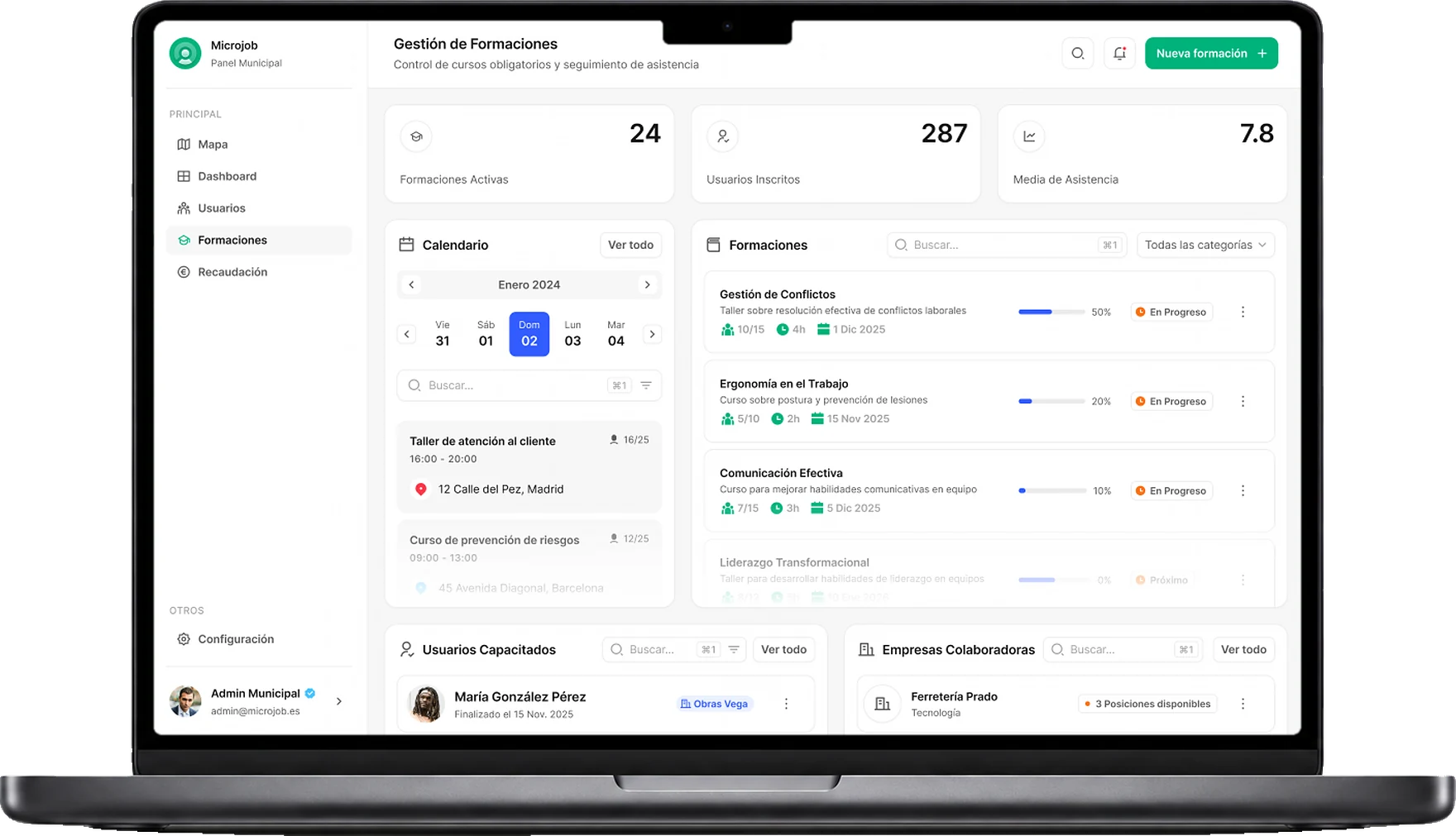Open Usuarios in sidebar
Image resolution: width=1456 pixels, height=836 pixels.
[x=259, y=208]
